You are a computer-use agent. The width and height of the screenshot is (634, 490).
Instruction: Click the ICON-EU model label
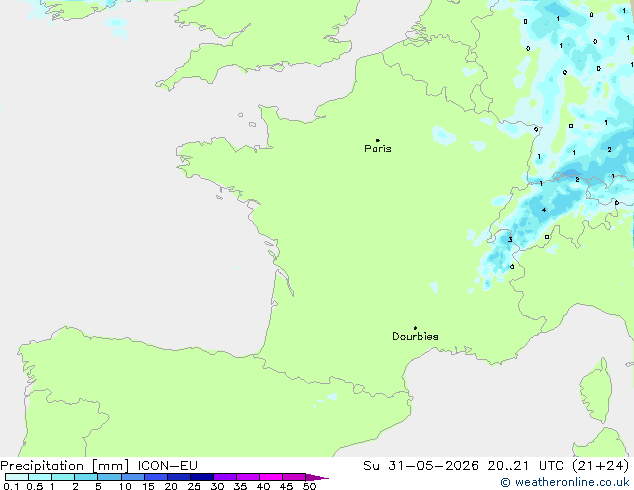coord(167,466)
